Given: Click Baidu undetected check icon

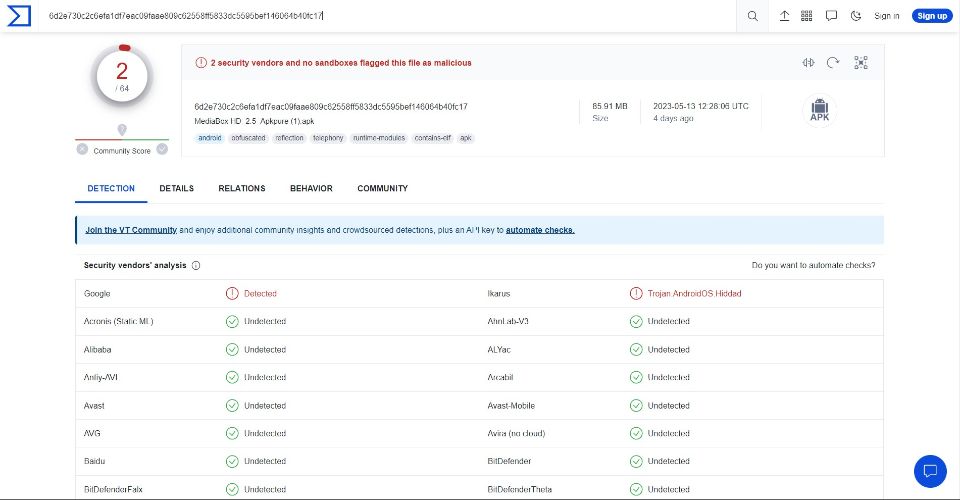Looking at the screenshot, I should click(x=232, y=461).
